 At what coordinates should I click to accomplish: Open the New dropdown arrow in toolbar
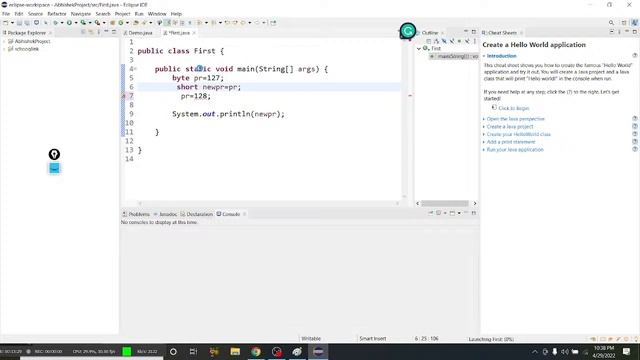click(x=12, y=23)
